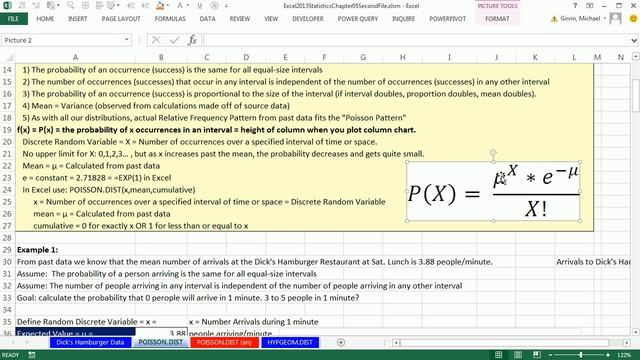The height and width of the screenshot is (360, 640).
Task: Select the POISSON.DIST sheet tab
Action: (x=160, y=342)
